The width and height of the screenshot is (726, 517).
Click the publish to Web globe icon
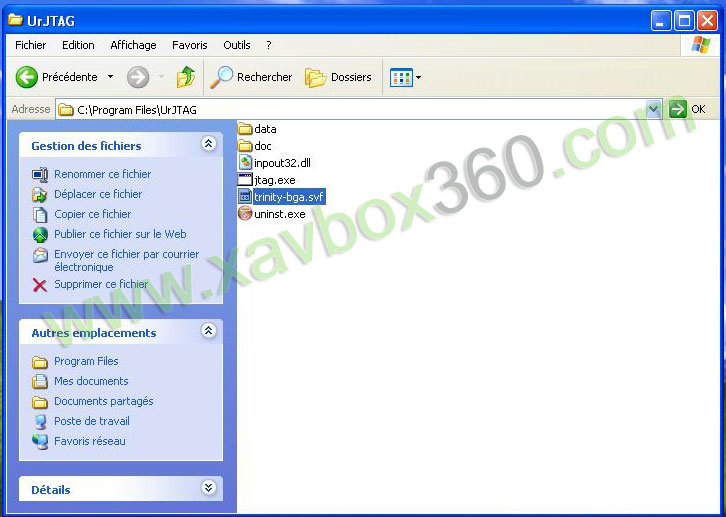click(x=40, y=235)
